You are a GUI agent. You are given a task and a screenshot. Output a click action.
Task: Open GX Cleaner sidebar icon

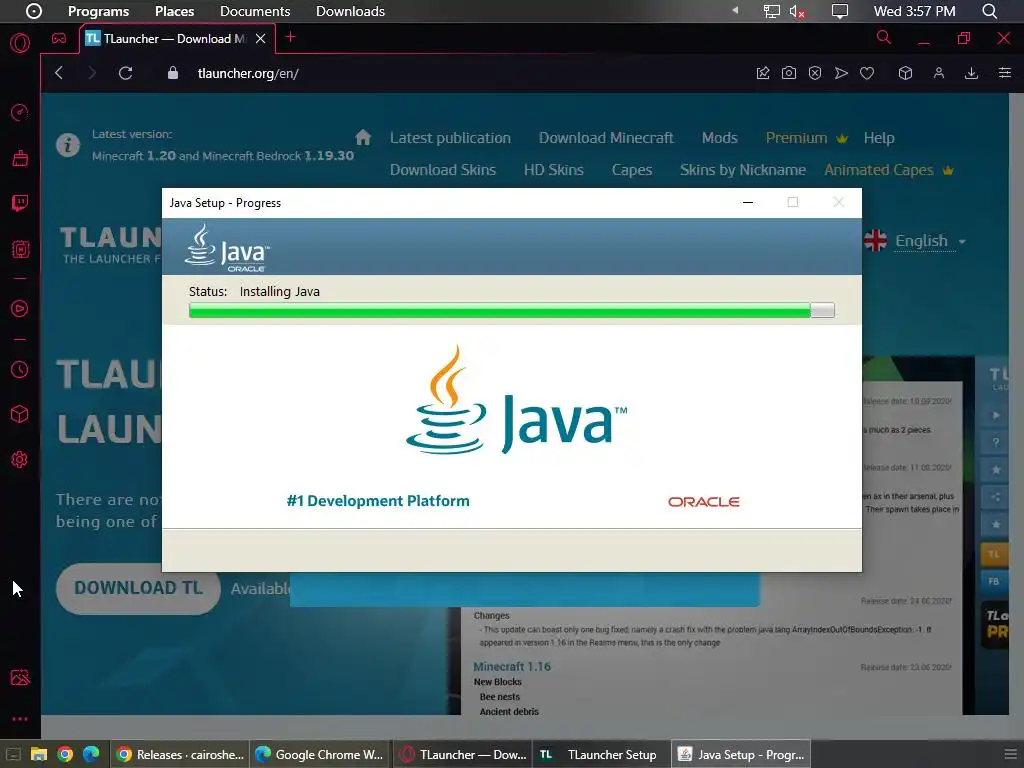(x=20, y=158)
